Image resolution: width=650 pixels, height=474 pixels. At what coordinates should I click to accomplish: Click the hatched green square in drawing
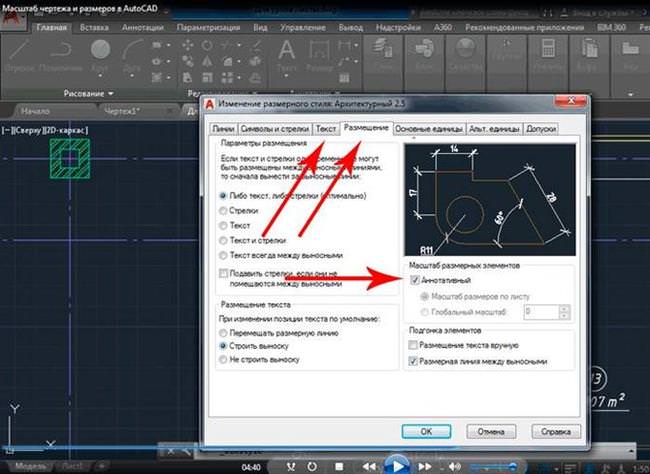[70, 159]
